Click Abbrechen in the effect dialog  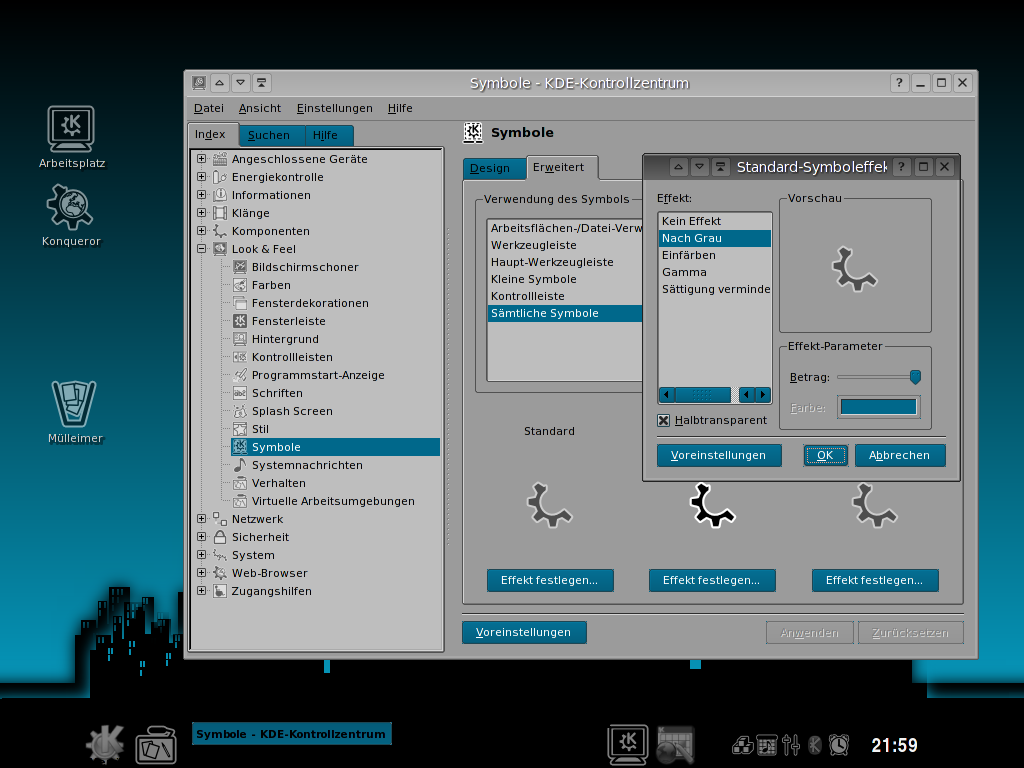pos(899,455)
